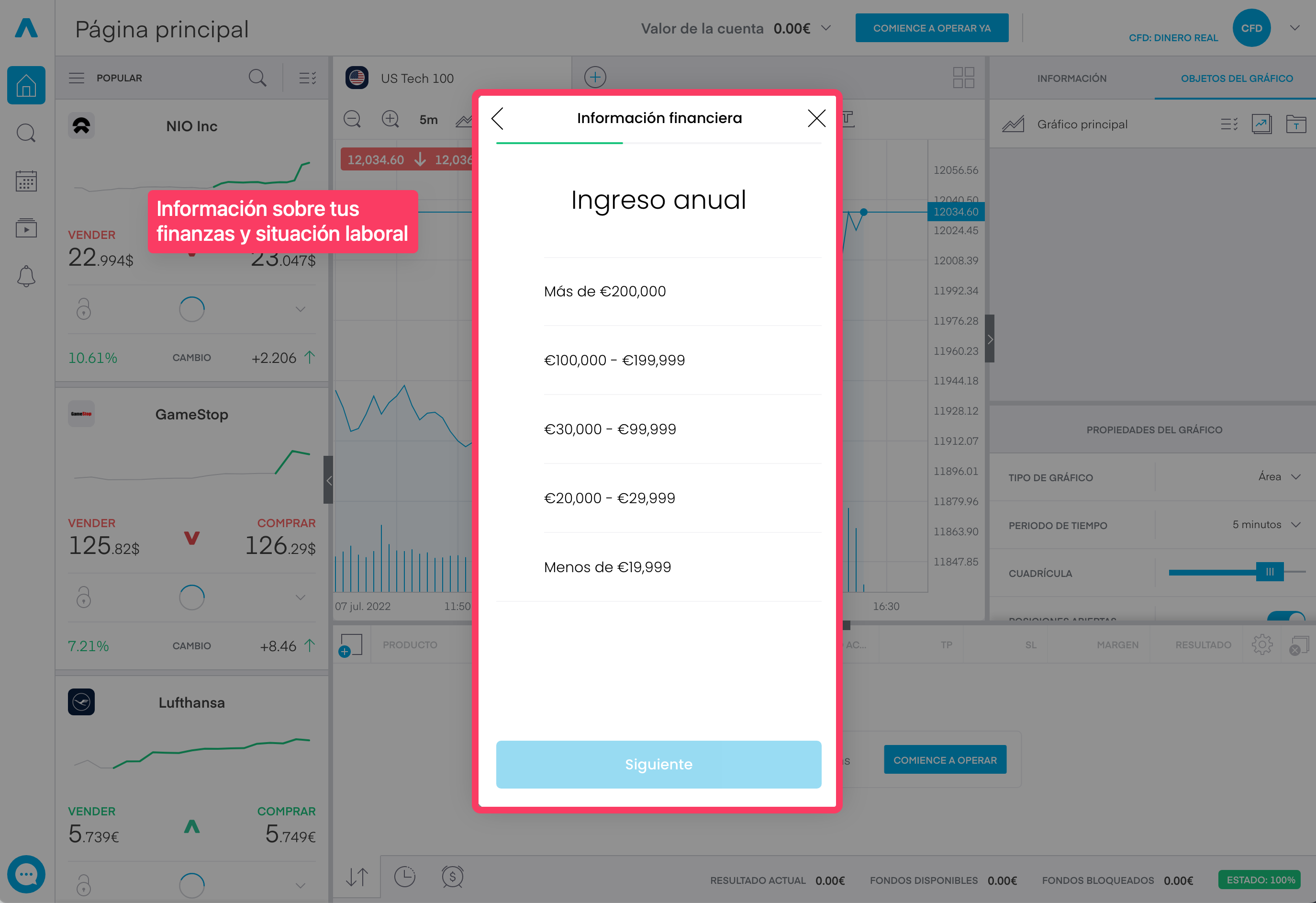Select the US Tech 100 chart tab
Image resolution: width=1316 pixels, height=903 pixels.
pos(452,78)
